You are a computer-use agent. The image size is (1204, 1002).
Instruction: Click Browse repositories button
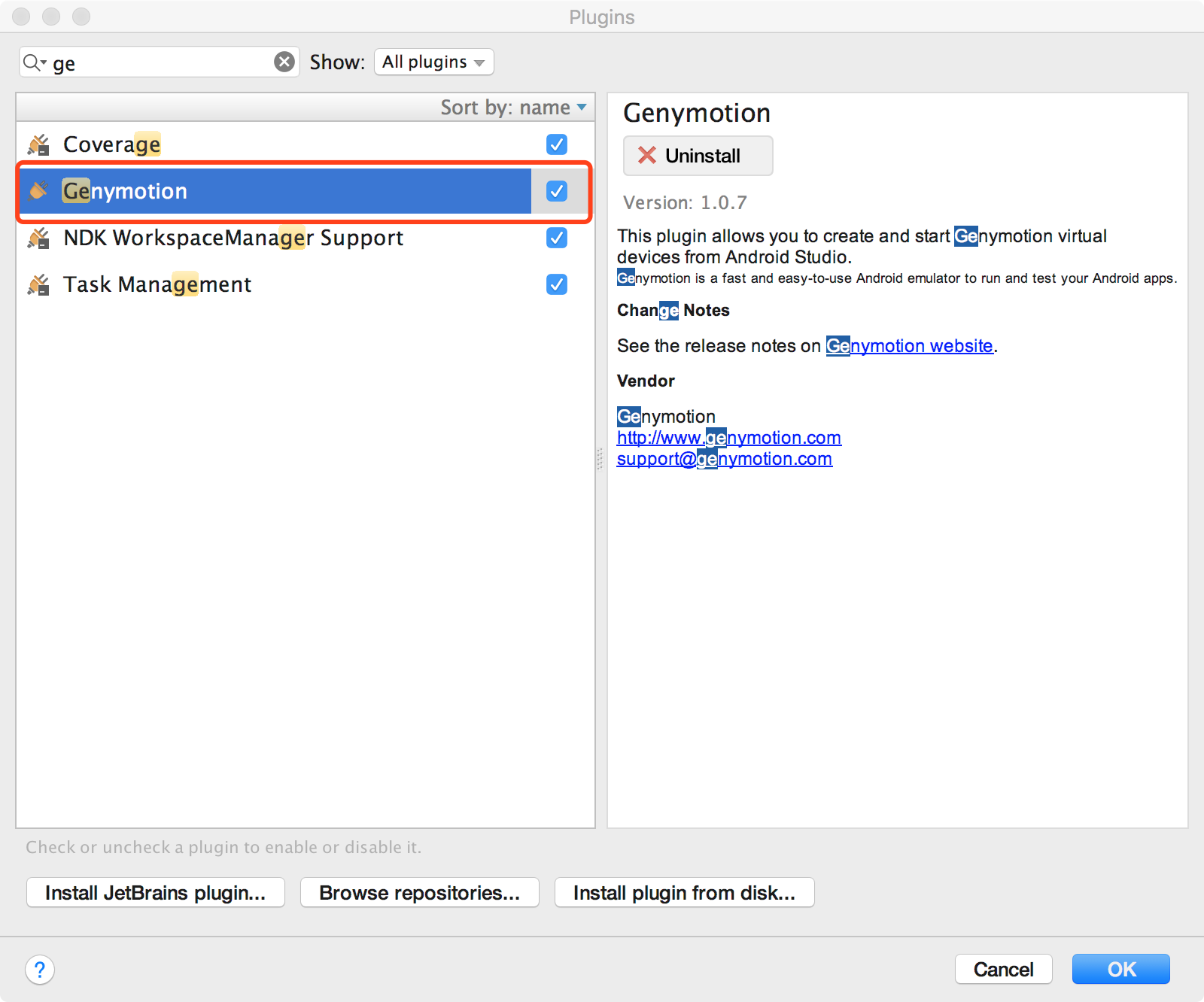click(420, 892)
